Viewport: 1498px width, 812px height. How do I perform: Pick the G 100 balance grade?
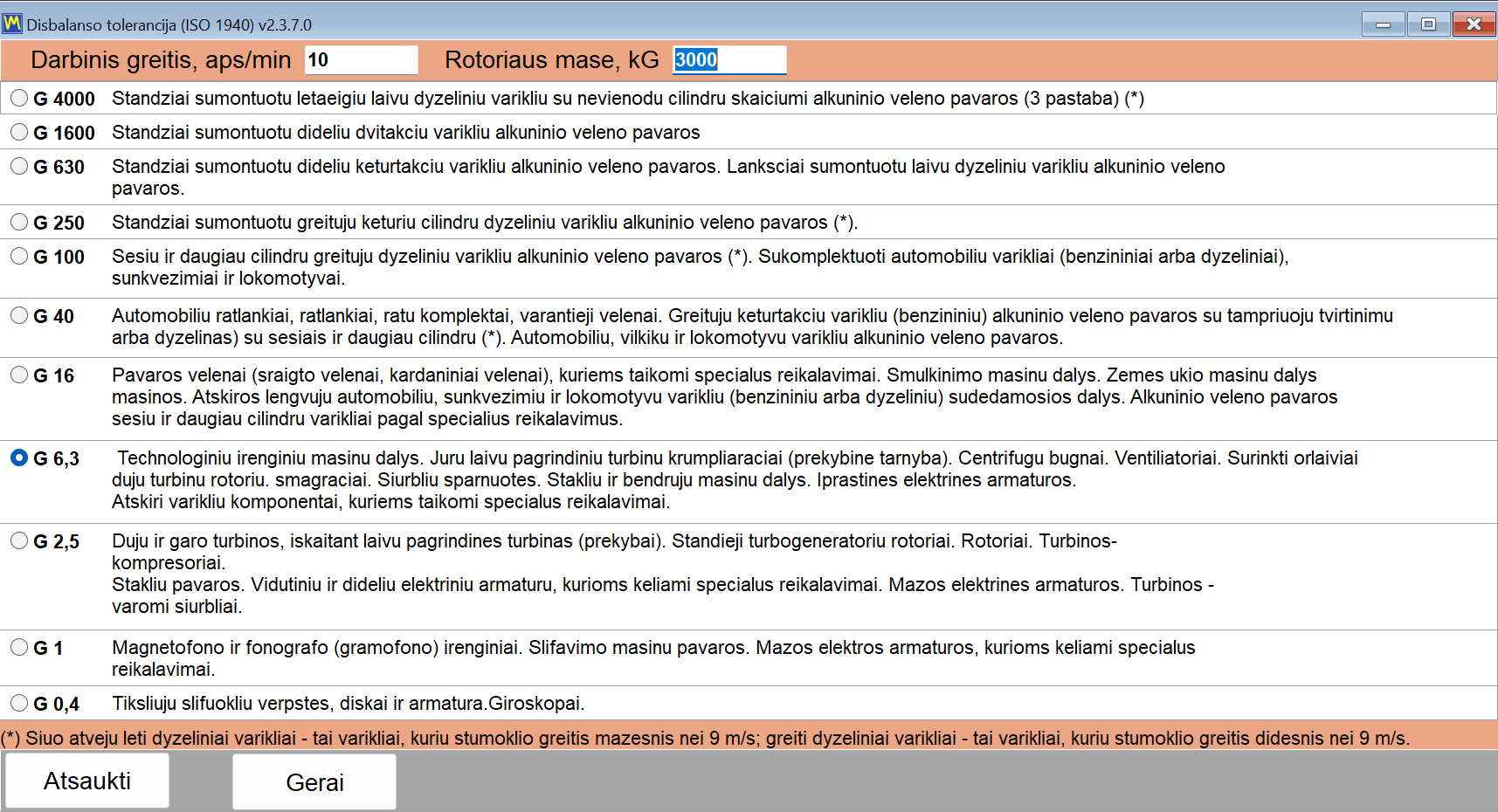click(x=19, y=257)
